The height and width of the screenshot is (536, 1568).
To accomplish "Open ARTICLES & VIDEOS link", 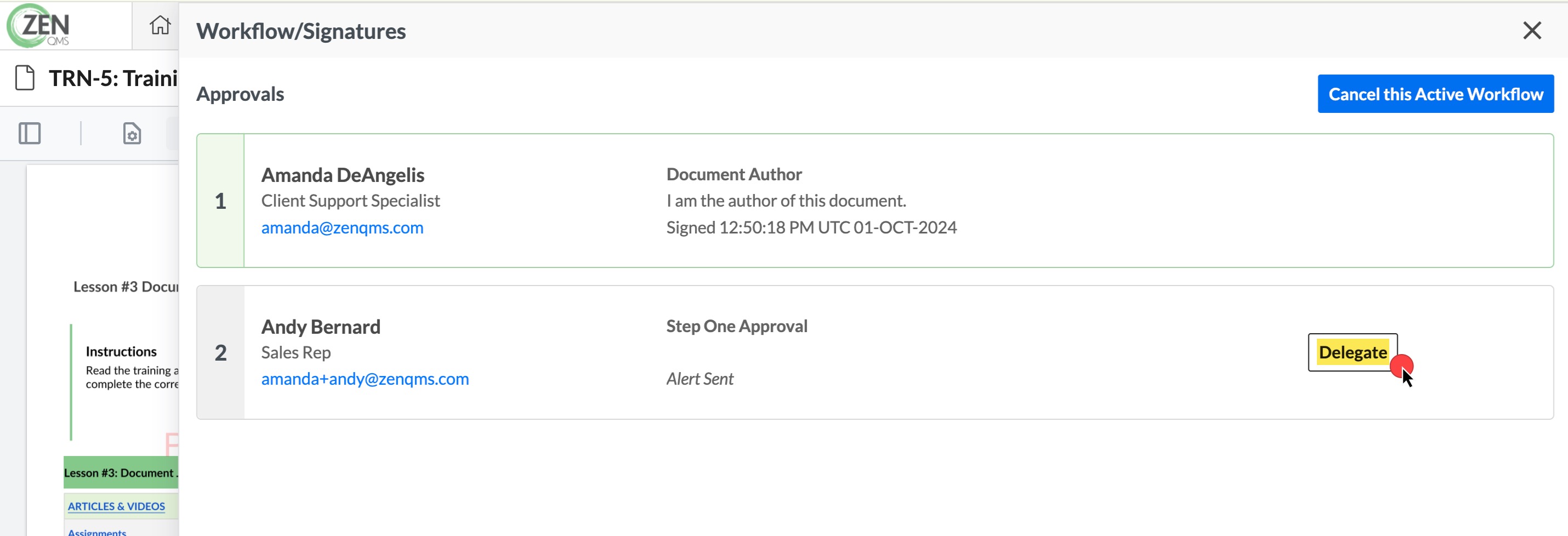I will (x=116, y=506).
